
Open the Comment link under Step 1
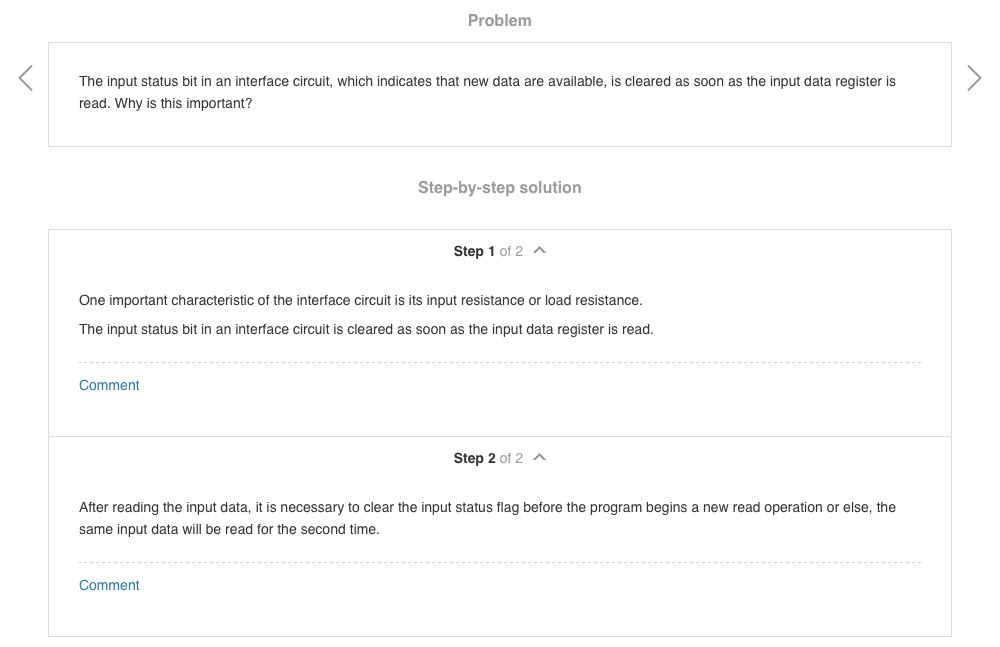(109, 385)
